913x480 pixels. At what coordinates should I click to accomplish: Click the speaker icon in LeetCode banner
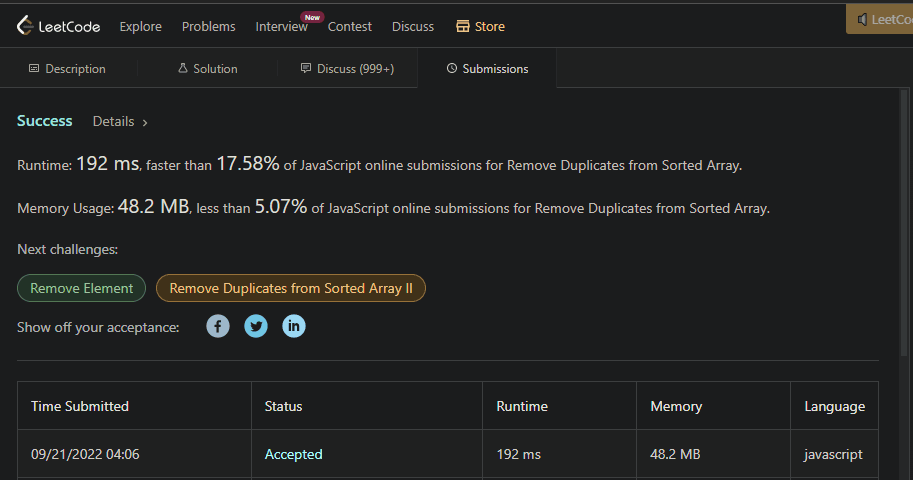(x=862, y=20)
